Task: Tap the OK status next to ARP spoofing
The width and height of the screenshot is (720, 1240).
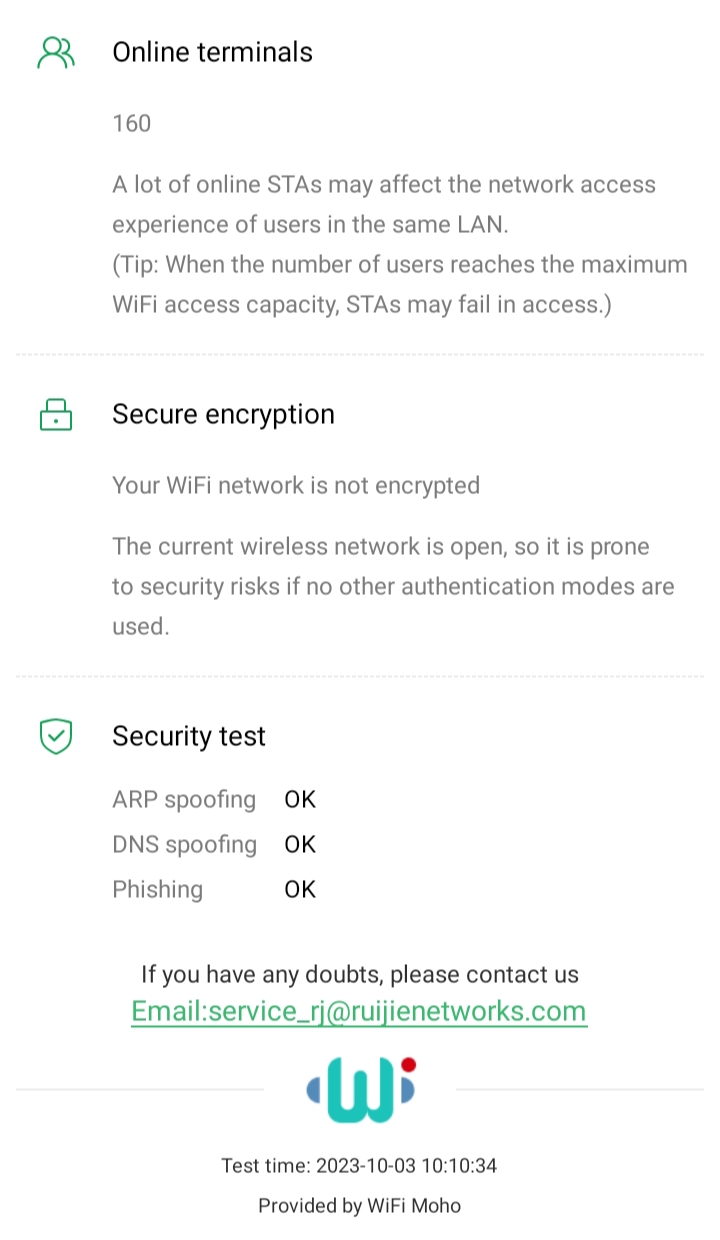Action: click(300, 800)
